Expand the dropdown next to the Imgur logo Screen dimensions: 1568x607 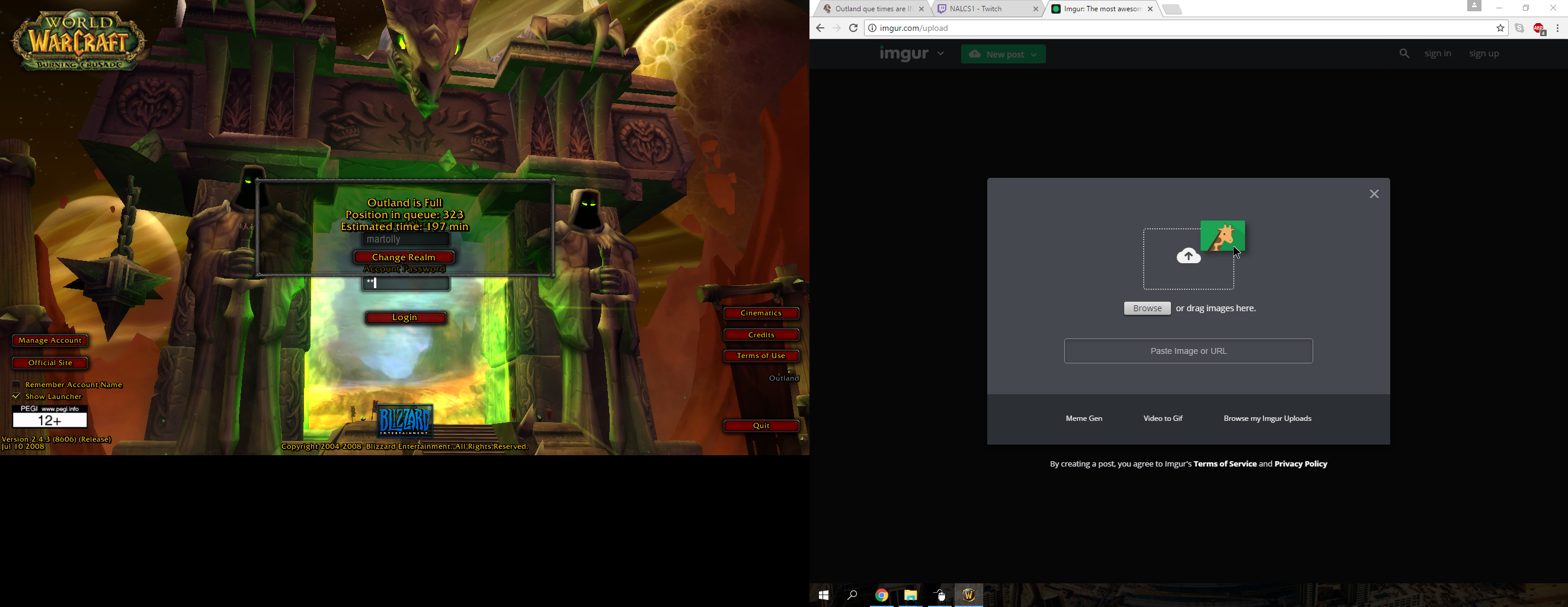(940, 53)
